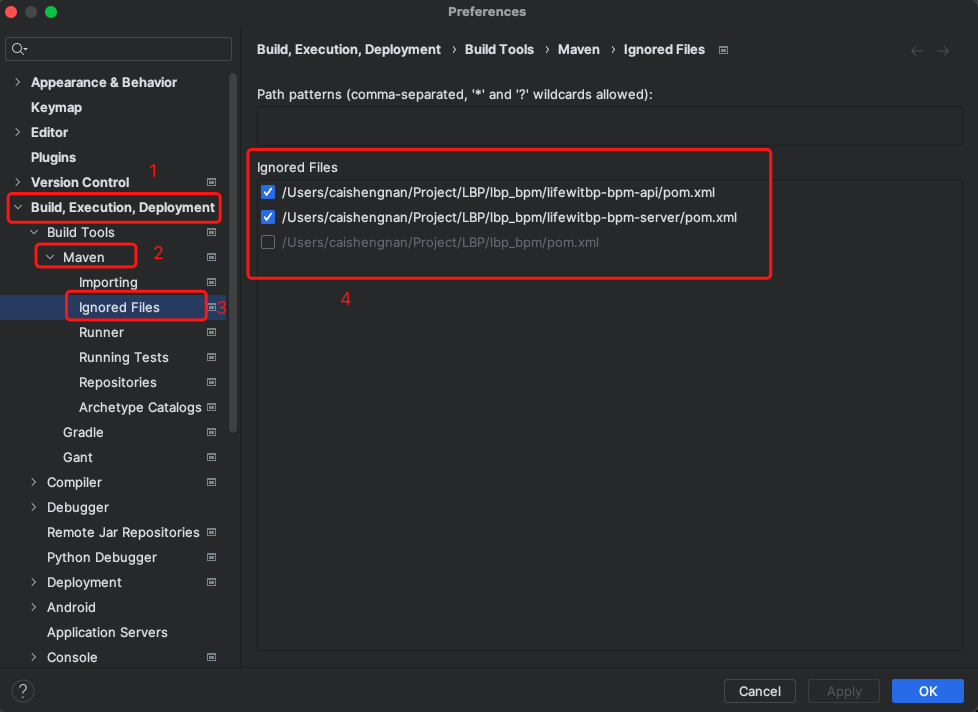Open the help question mark button
The width and height of the screenshot is (978, 712).
click(x=23, y=691)
